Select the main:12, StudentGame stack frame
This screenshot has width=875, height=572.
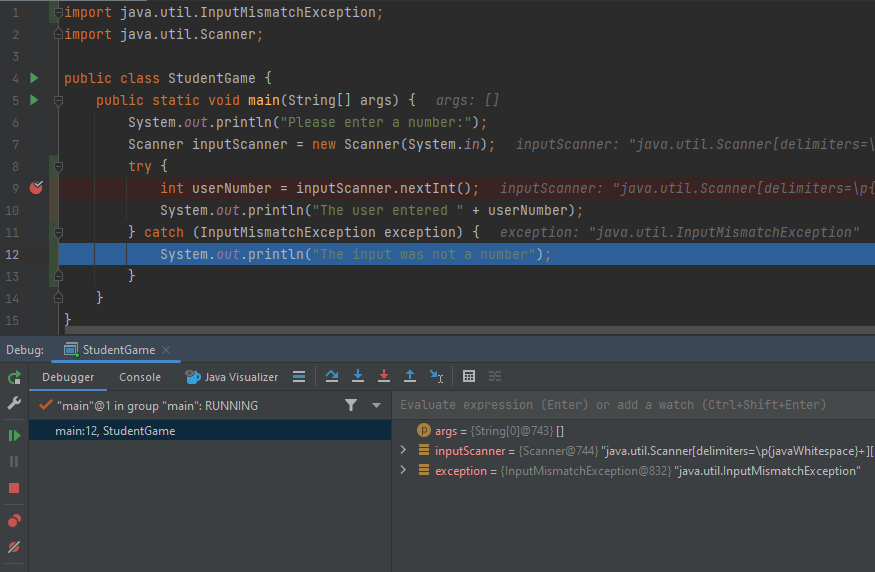click(210, 431)
